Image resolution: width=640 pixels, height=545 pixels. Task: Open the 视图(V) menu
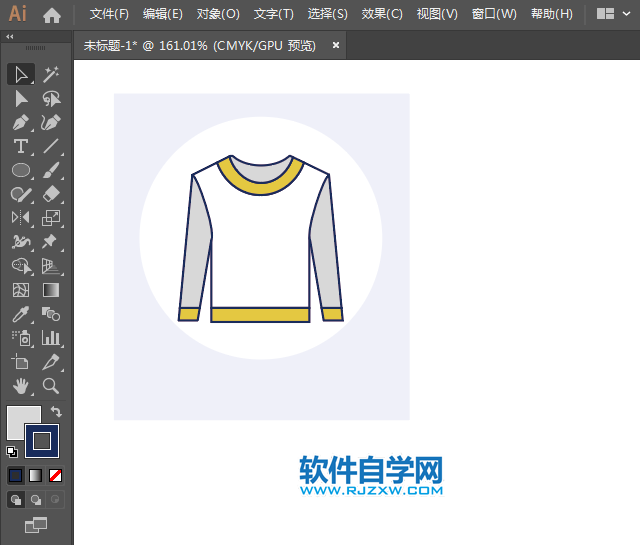(437, 14)
